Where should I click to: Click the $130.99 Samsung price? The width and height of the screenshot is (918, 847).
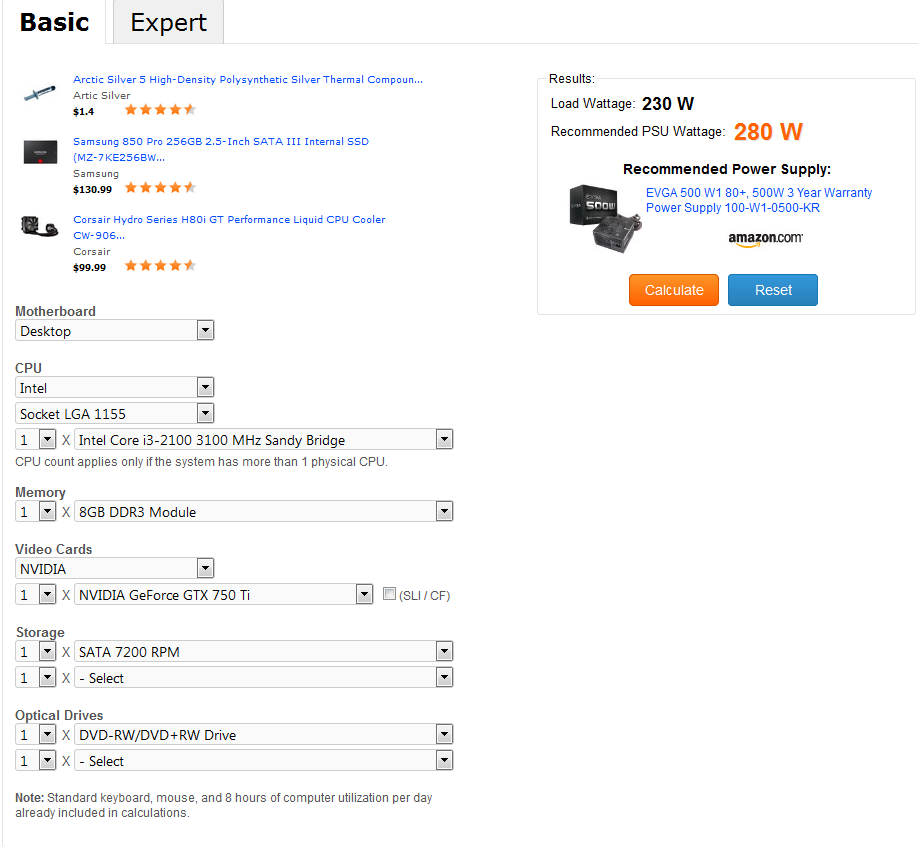pyautogui.click(x=93, y=190)
